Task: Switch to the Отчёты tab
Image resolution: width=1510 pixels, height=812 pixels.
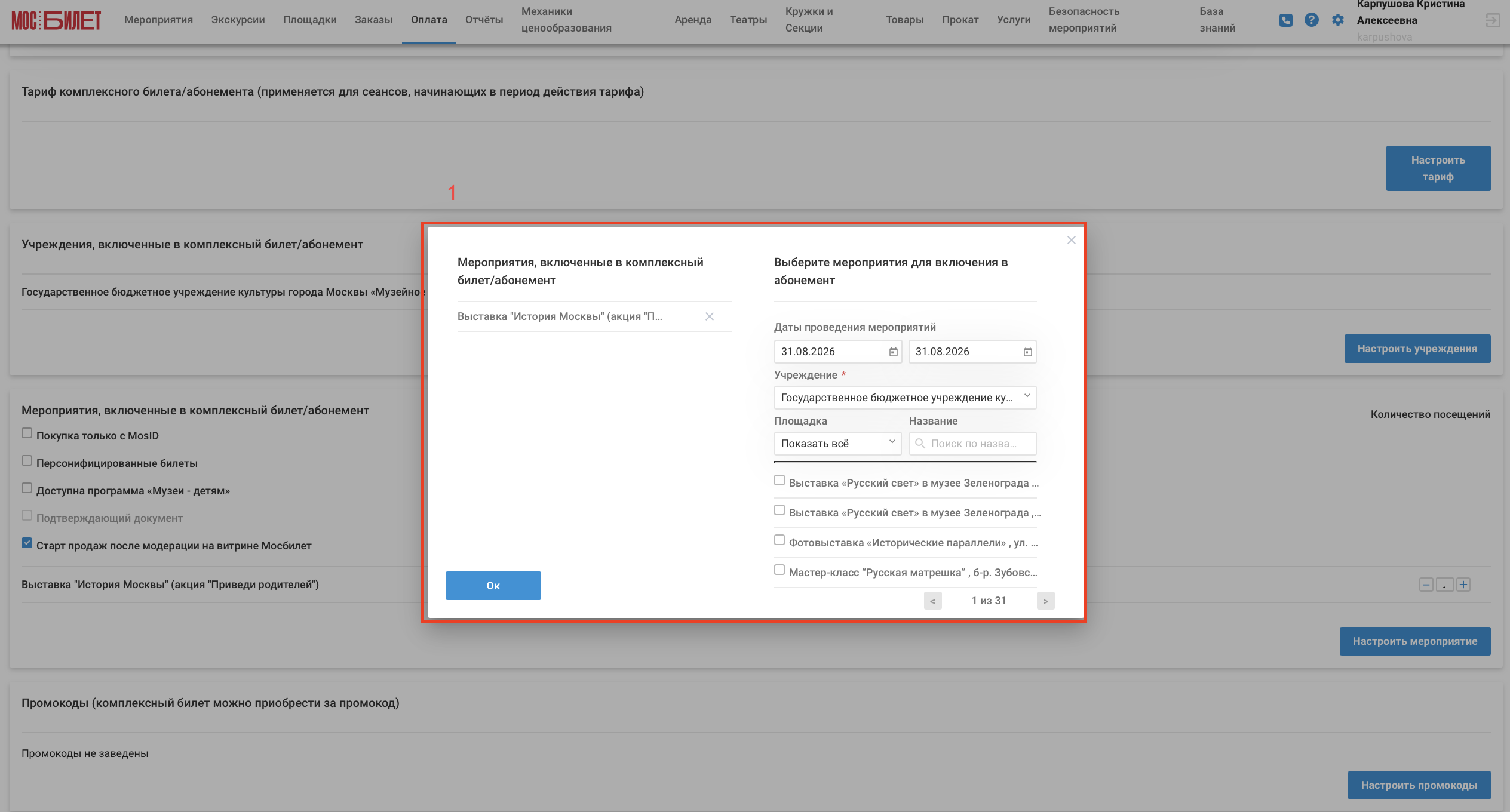Action: 484,20
